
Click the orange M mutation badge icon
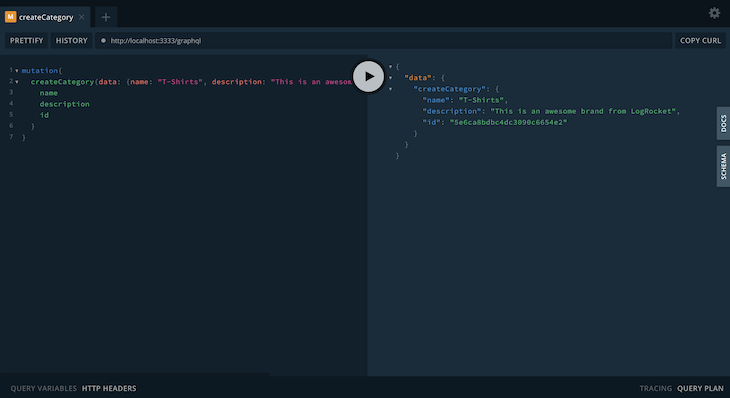tap(10, 17)
